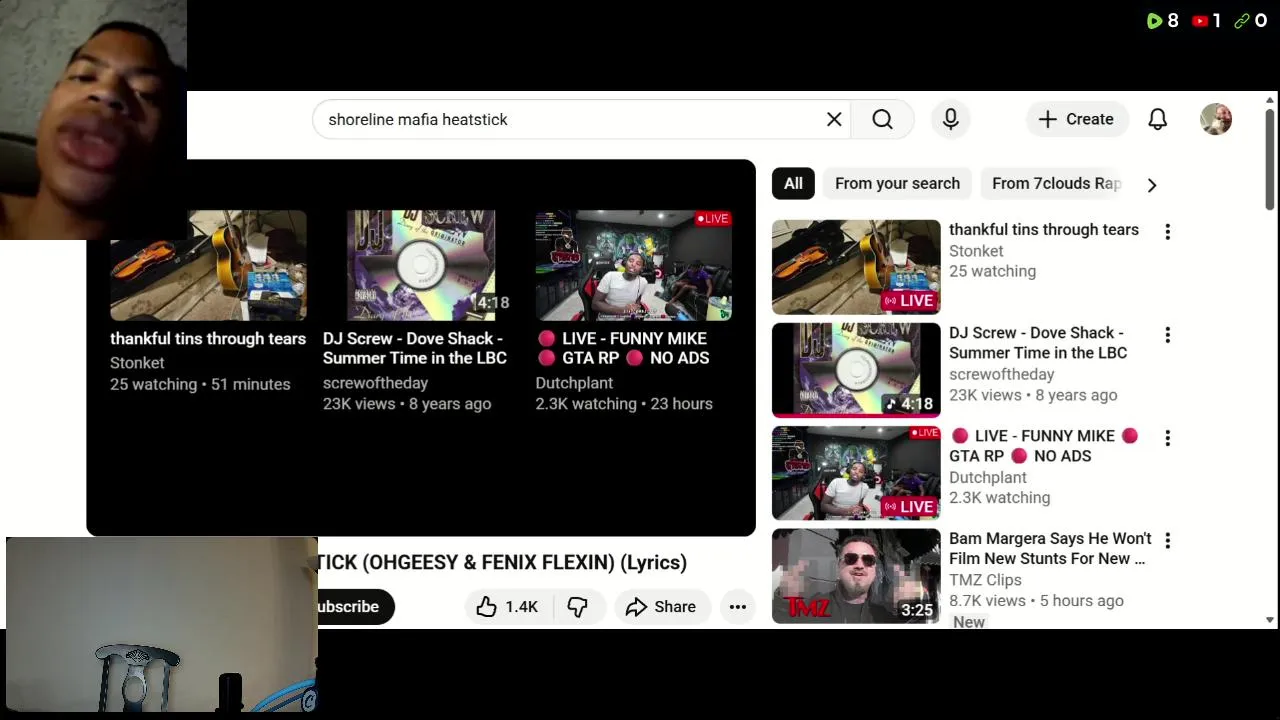Open the Dutchplant channel name in sidebar
Image resolution: width=1280 pixels, height=720 pixels.
click(988, 477)
